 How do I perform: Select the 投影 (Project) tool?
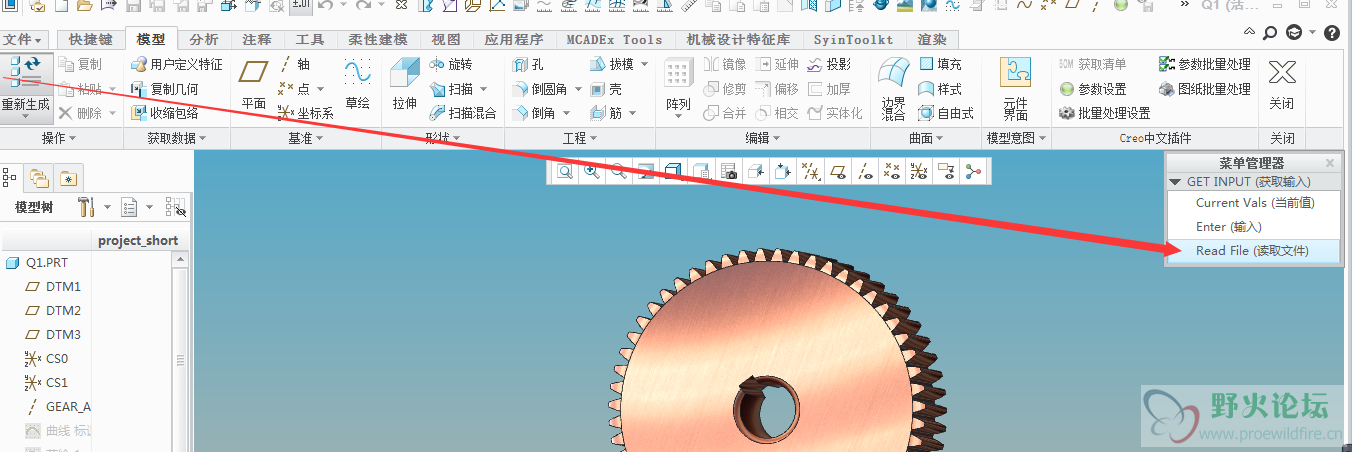pyautogui.click(x=829, y=64)
